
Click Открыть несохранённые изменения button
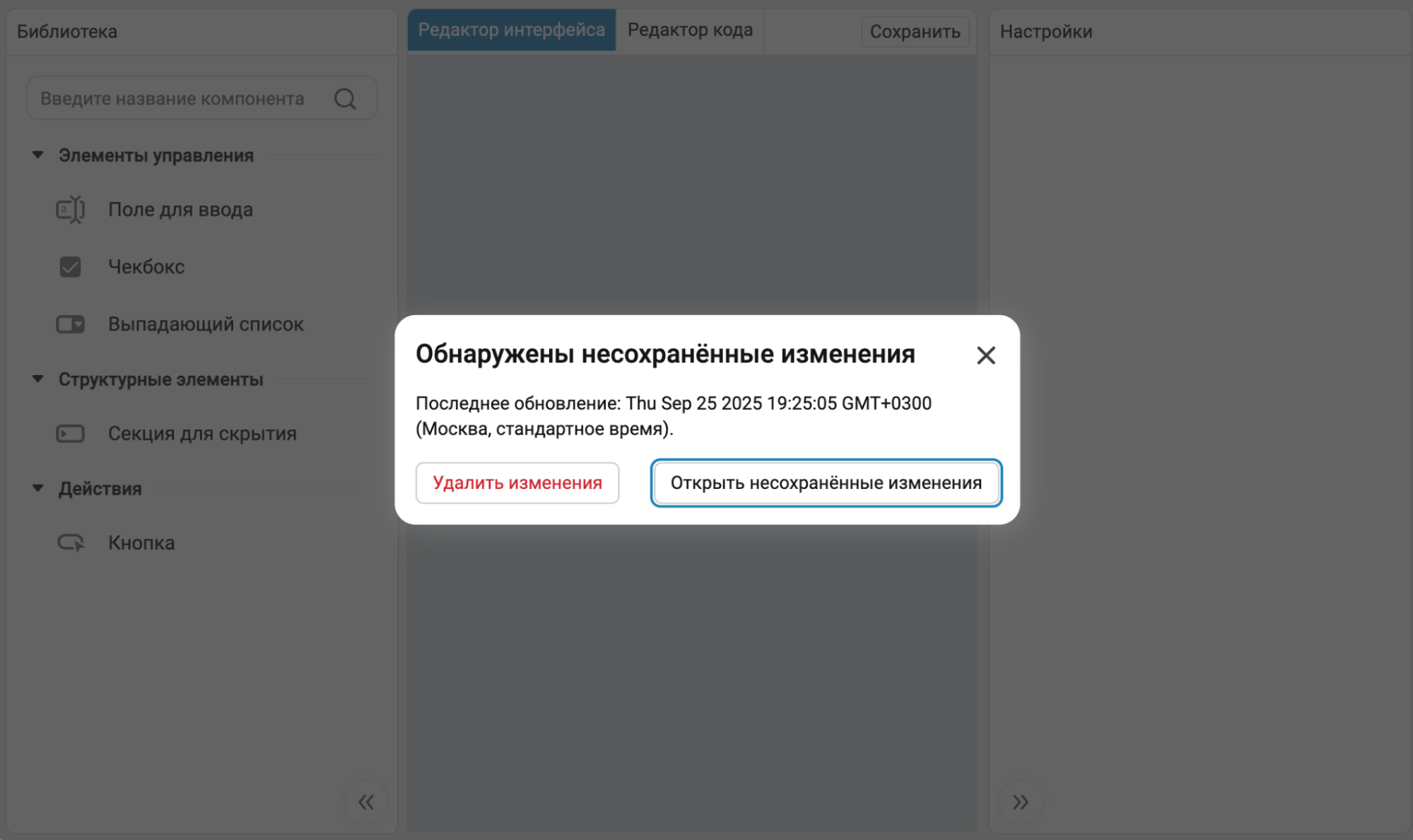click(826, 483)
